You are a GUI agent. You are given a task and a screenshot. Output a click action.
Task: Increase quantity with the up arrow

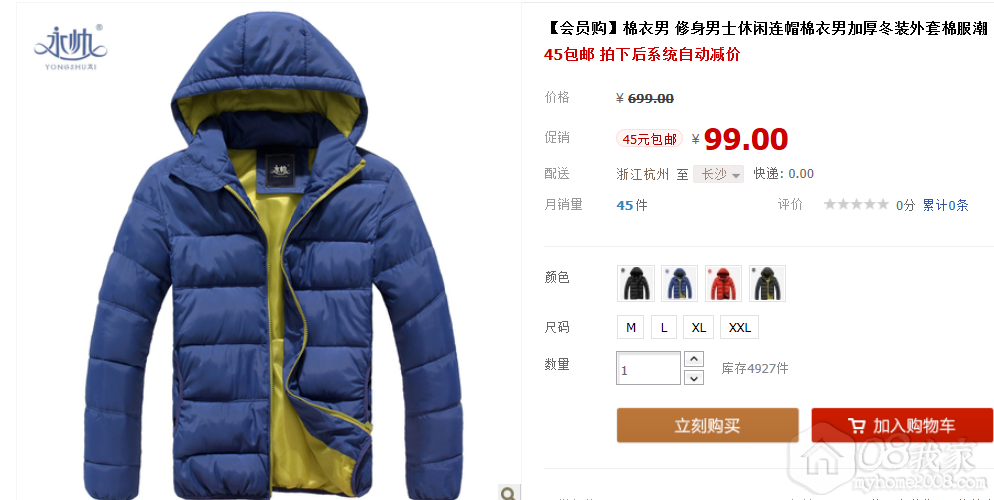coord(695,359)
